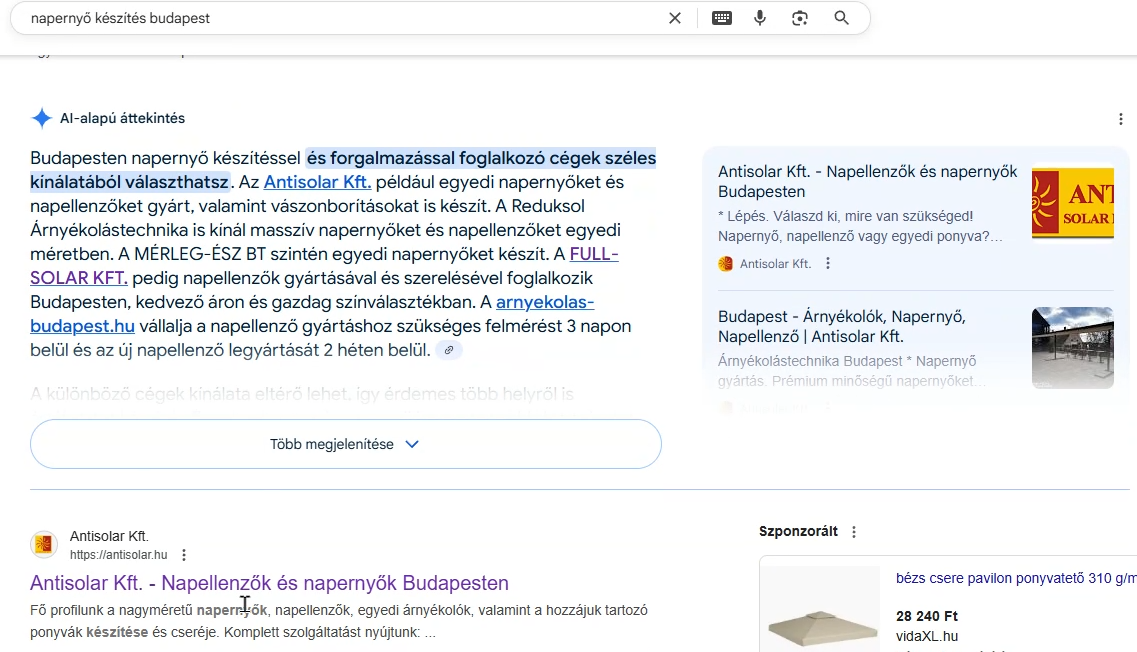The height and width of the screenshot is (652, 1137).
Task: Open more options next to antisolar.hu URL
Action: 184,555
